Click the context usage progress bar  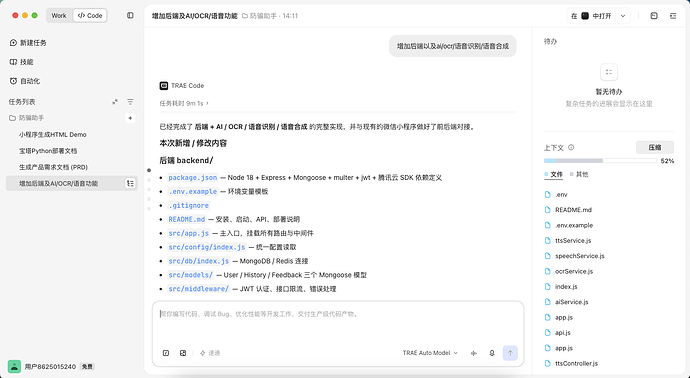(x=600, y=161)
